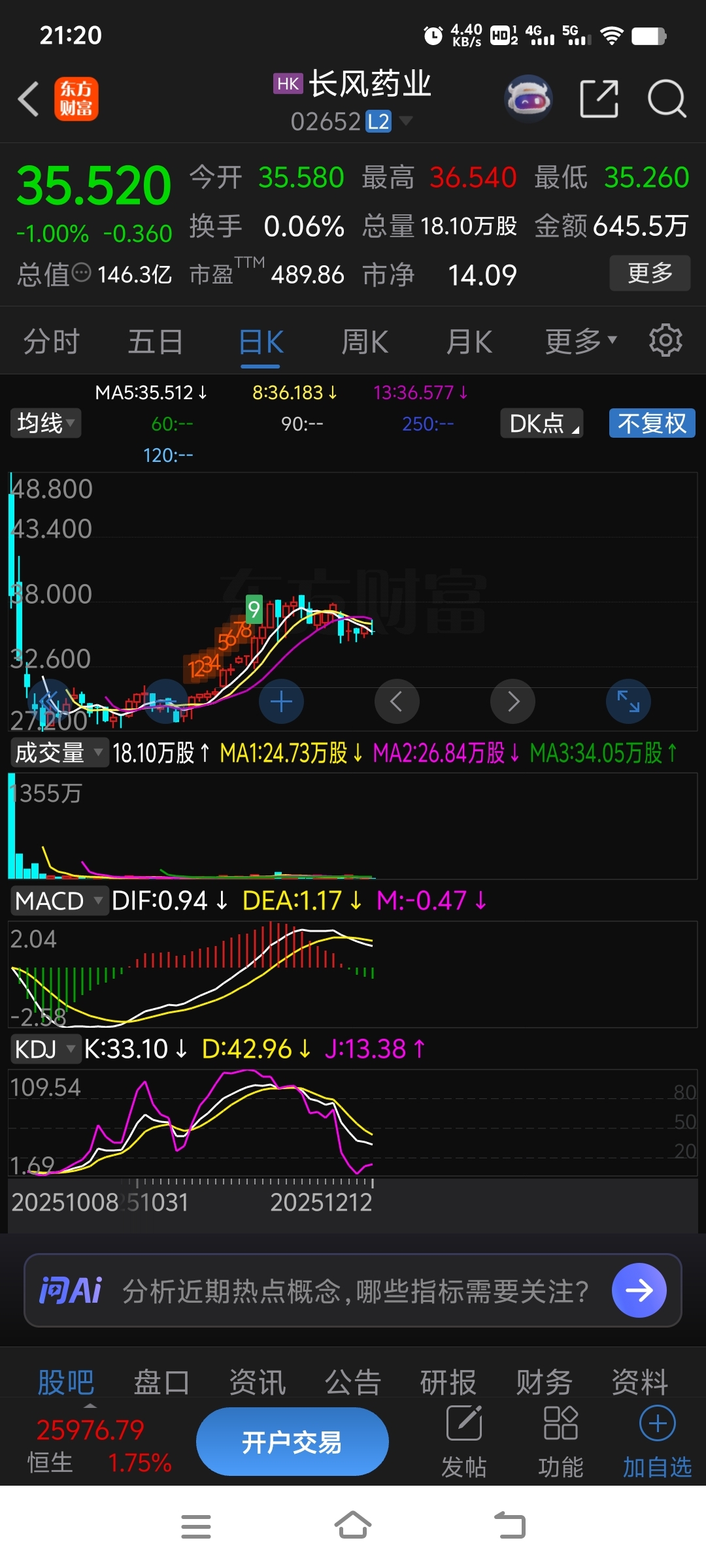This screenshot has height=1568, width=706.
Task: Expand chart to fullscreen
Action: tap(628, 702)
